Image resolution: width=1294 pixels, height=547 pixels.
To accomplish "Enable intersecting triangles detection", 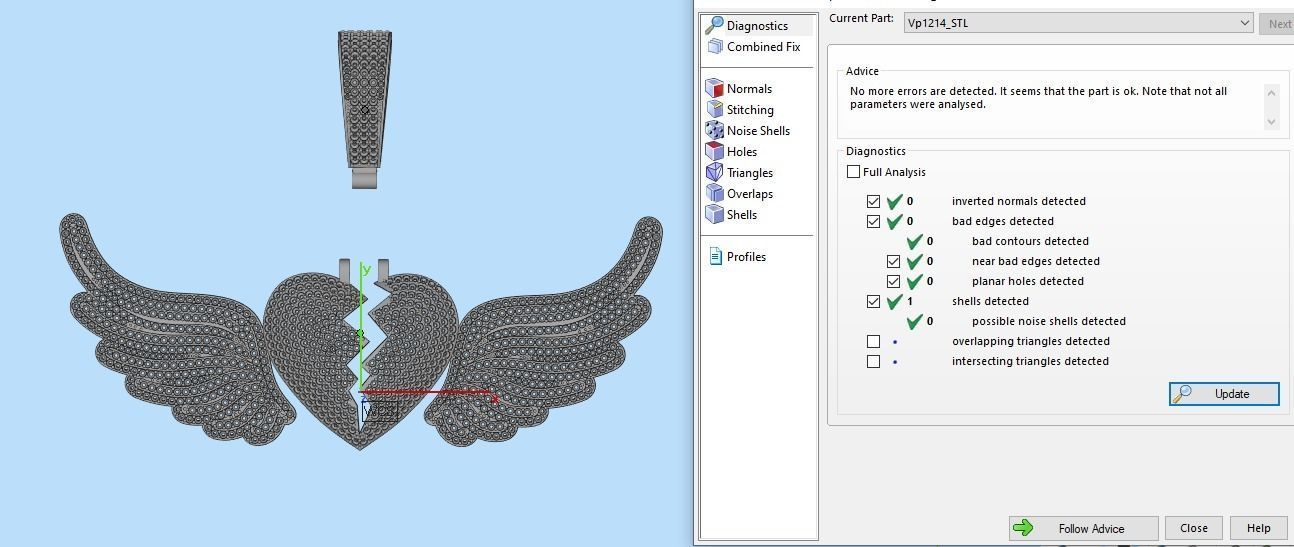I will click(x=873, y=361).
